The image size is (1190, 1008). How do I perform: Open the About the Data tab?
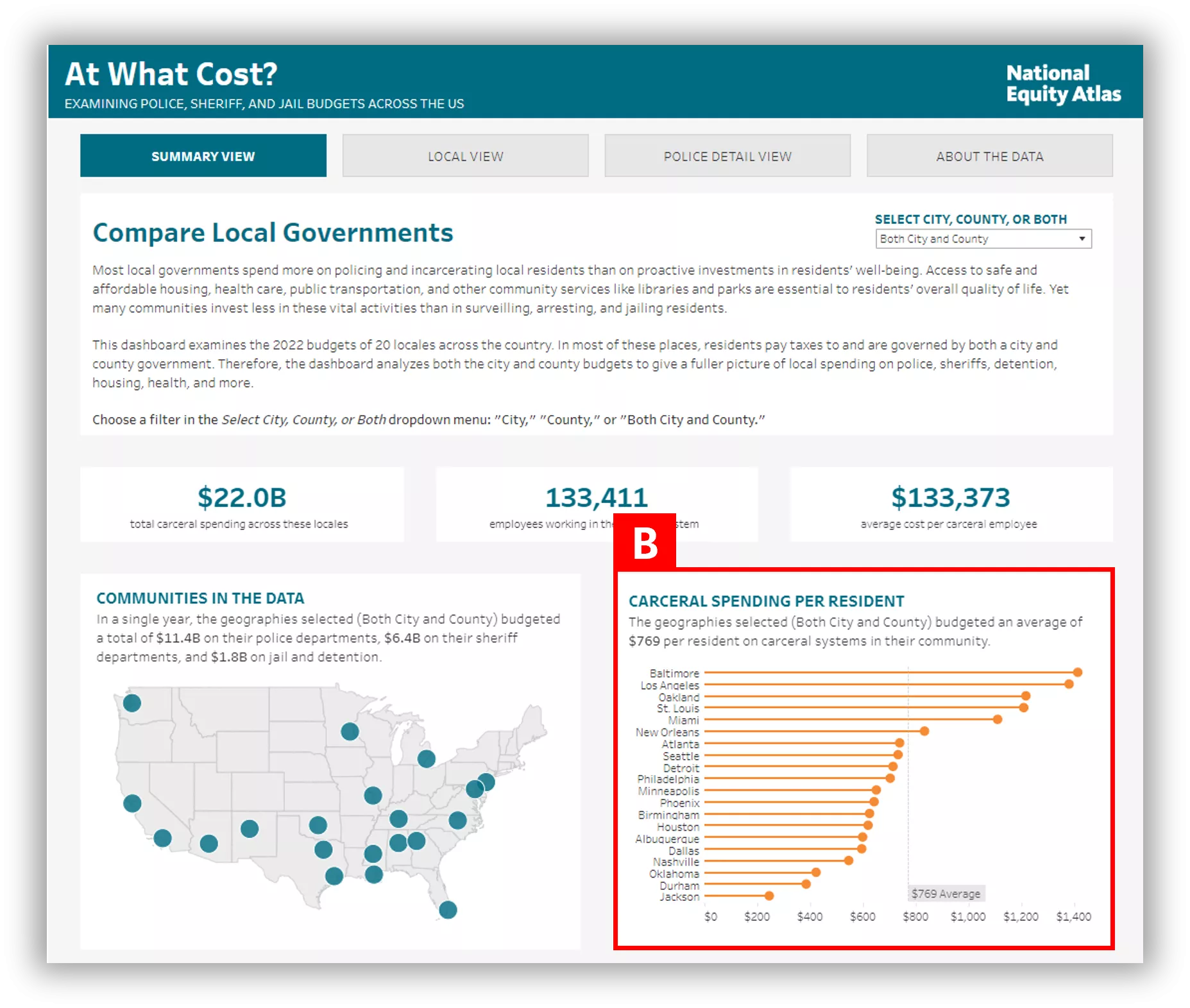(989, 156)
